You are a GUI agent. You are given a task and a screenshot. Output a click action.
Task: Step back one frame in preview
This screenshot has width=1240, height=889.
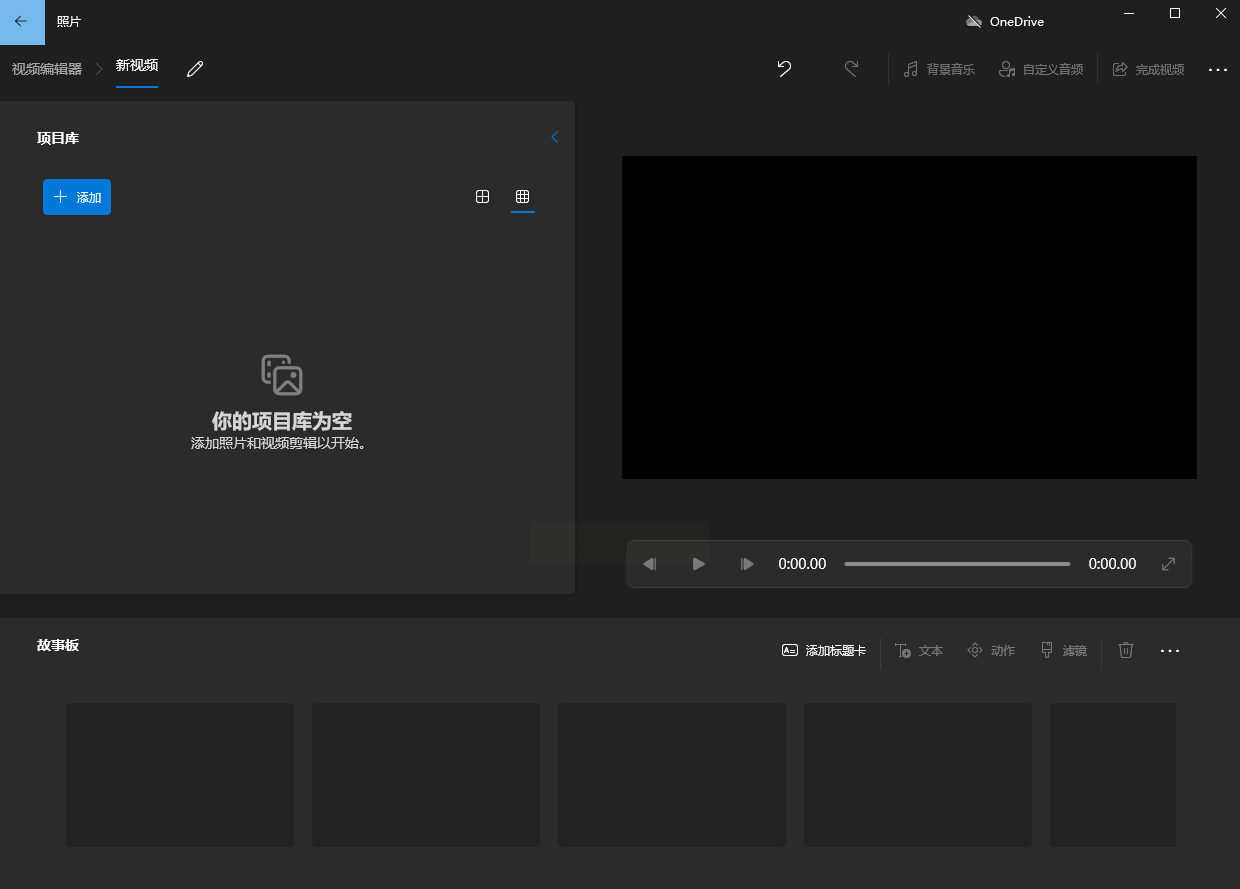click(650, 564)
